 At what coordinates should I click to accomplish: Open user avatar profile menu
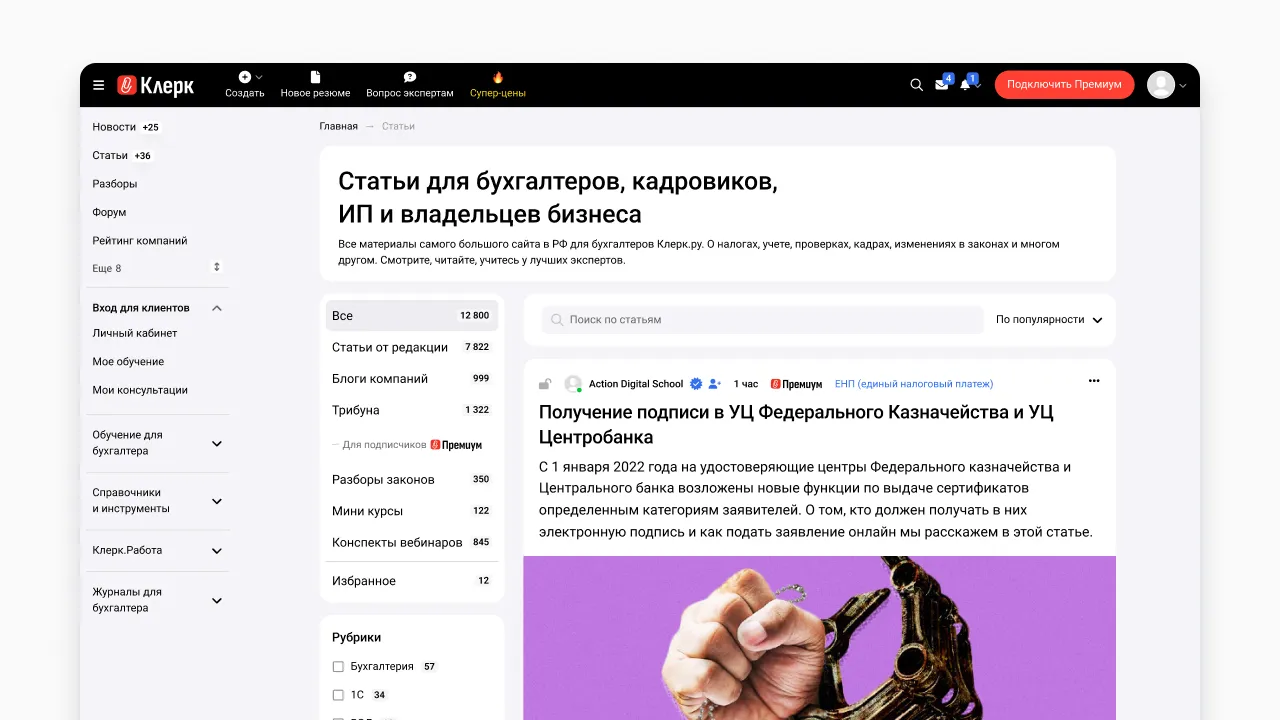tap(1166, 85)
